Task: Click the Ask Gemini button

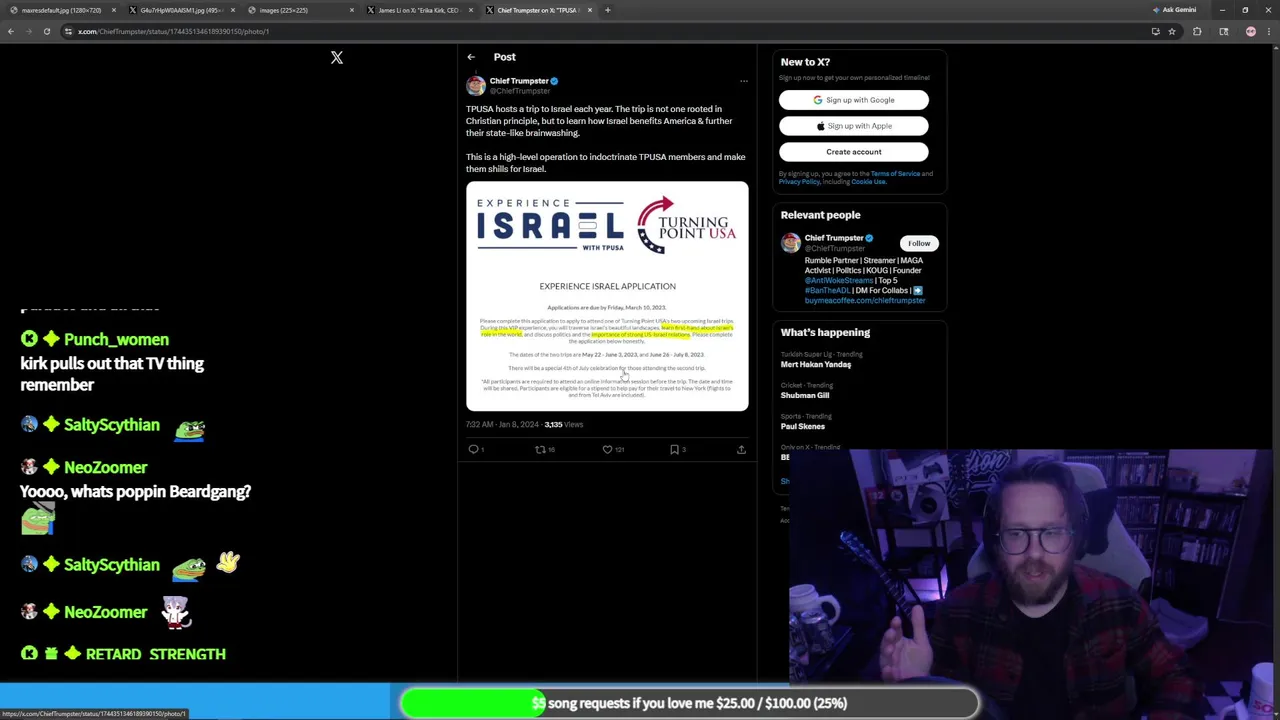Action: (x=1175, y=10)
